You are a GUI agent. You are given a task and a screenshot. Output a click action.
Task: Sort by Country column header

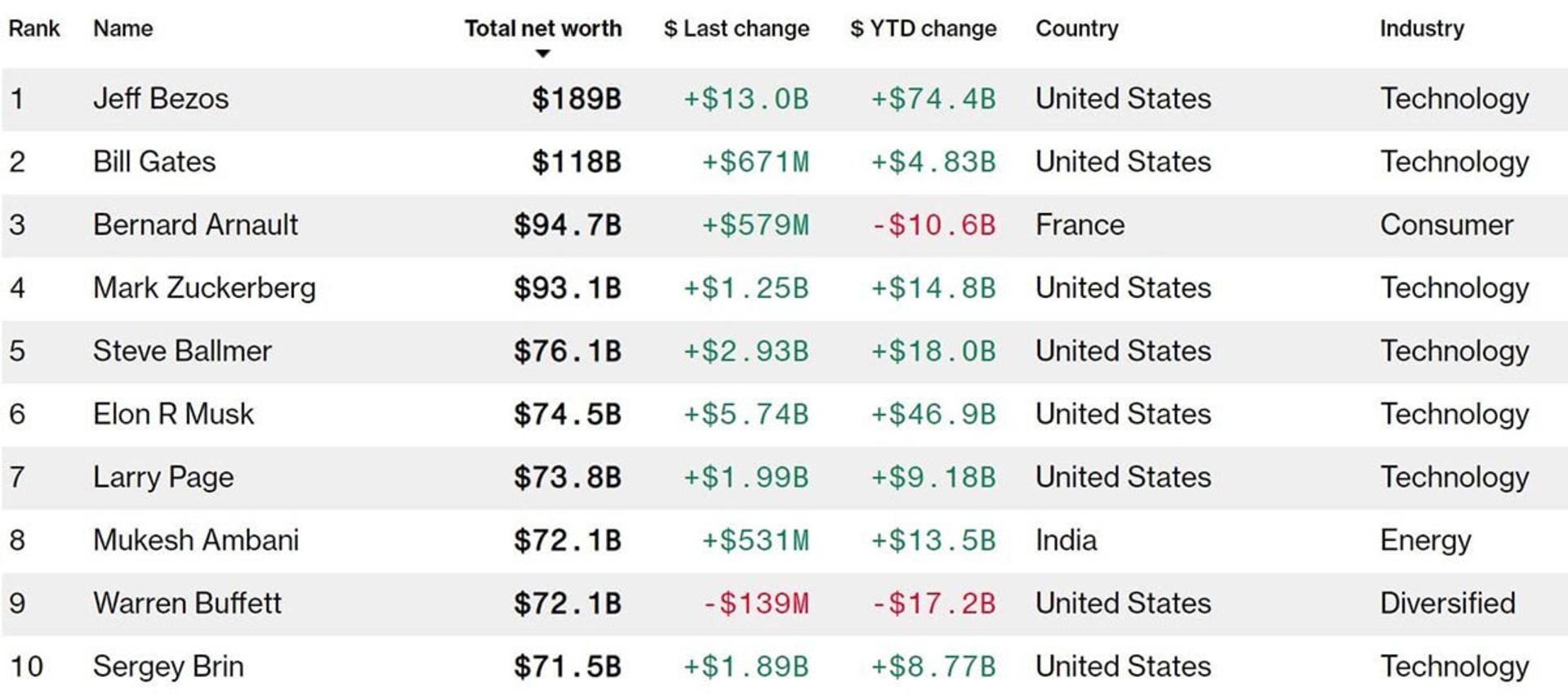[x=1076, y=29]
